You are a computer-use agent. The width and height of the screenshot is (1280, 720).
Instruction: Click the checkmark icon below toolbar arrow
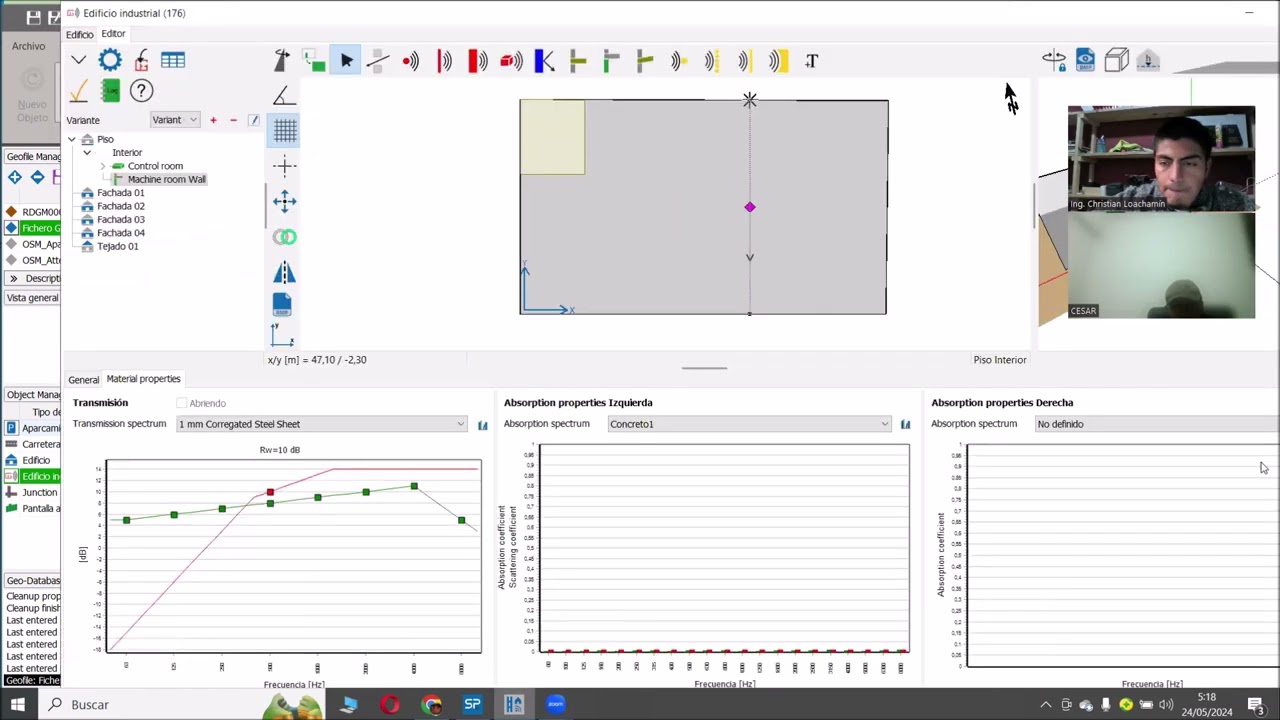point(78,92)
